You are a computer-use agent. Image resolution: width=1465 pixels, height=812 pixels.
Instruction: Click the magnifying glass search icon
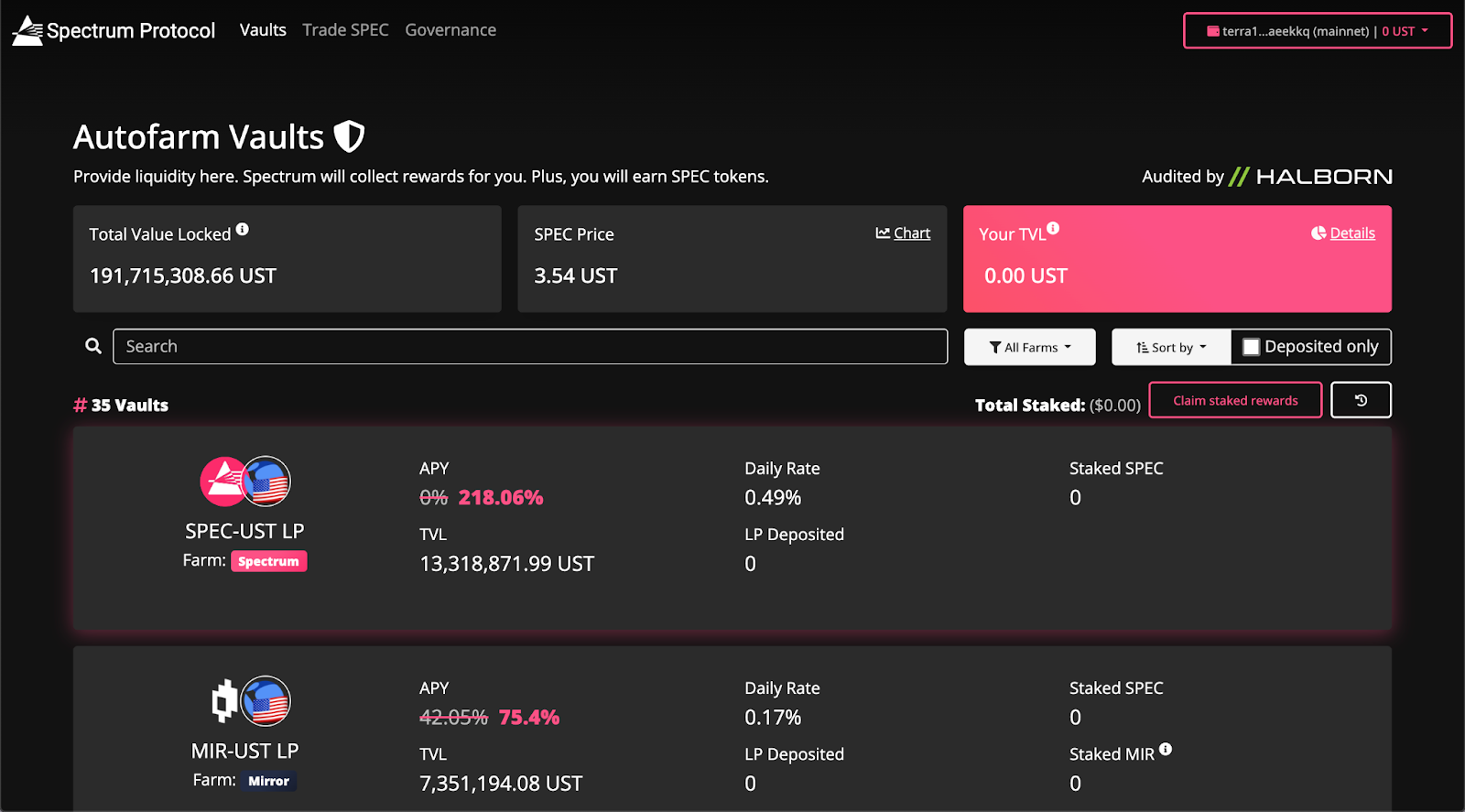point(93,346)
